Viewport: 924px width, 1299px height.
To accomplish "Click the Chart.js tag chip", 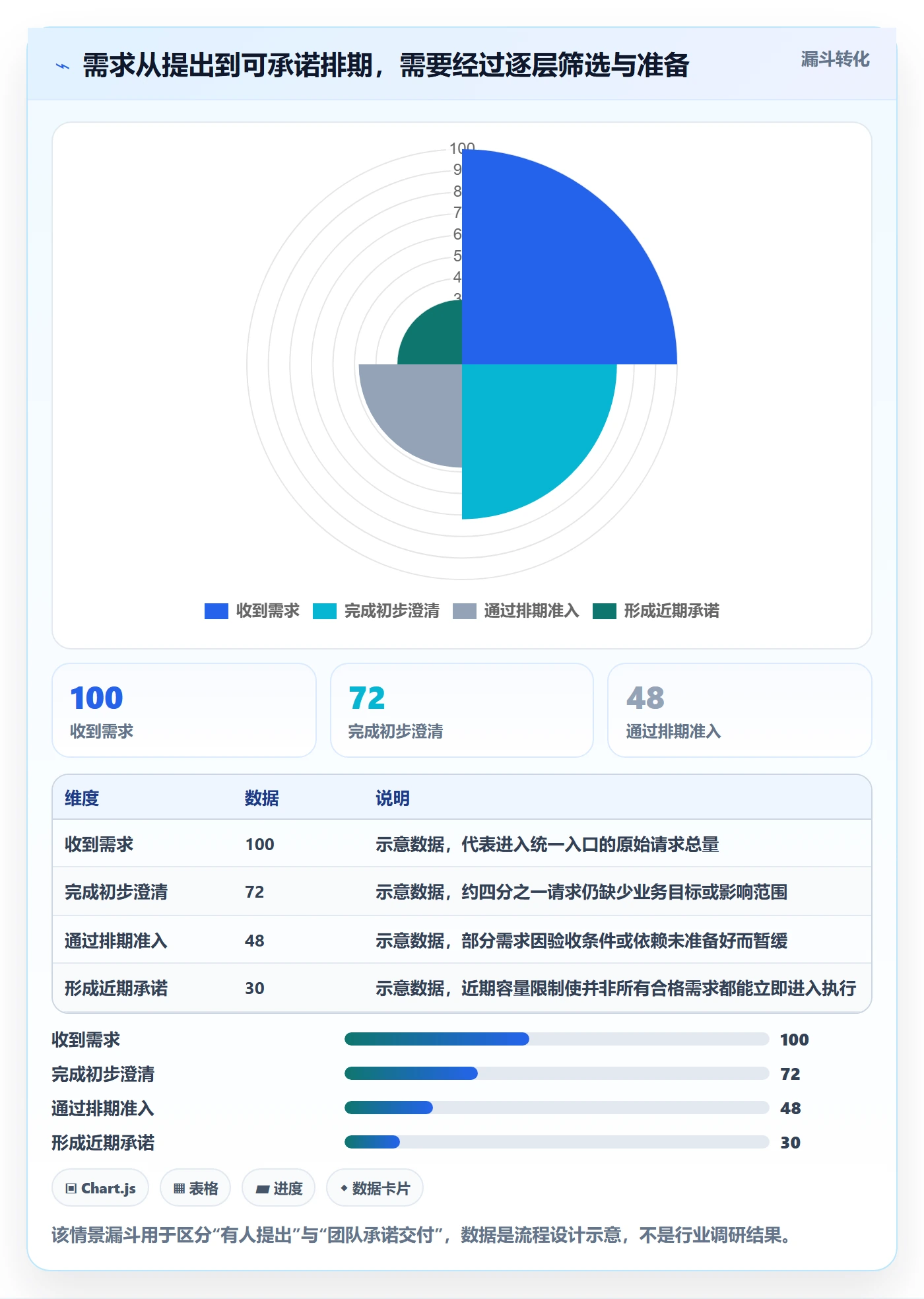I will point(100,1188).
